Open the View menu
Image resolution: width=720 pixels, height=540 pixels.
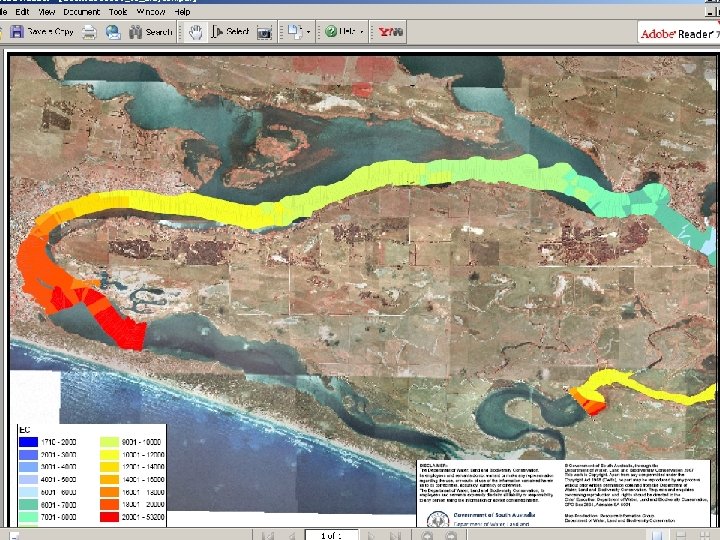pyautogui.click(x=46, y=11)
